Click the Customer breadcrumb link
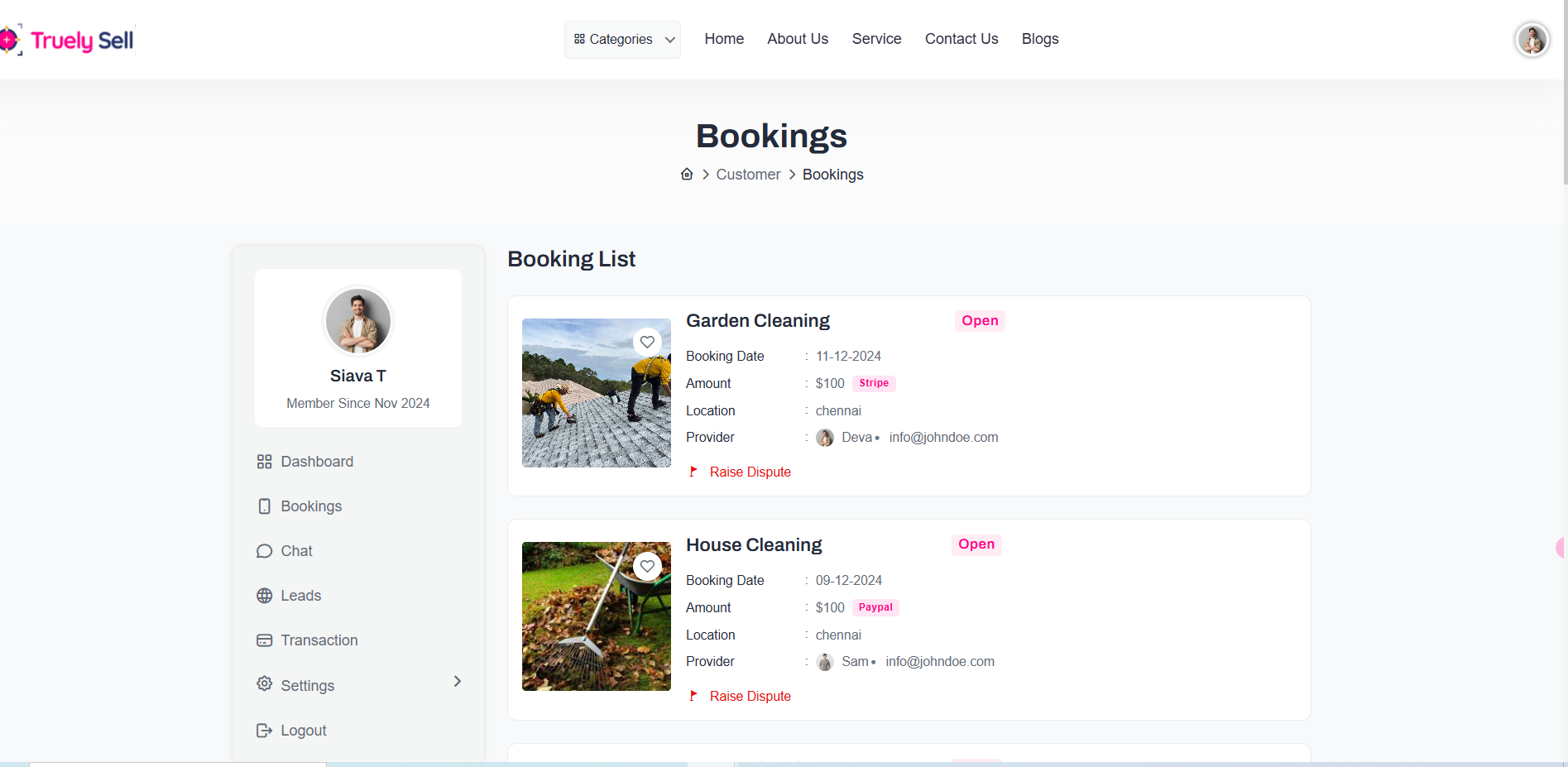Viewport: 1568px width, 767px height. pyautogui.click(x=748, y=175)
